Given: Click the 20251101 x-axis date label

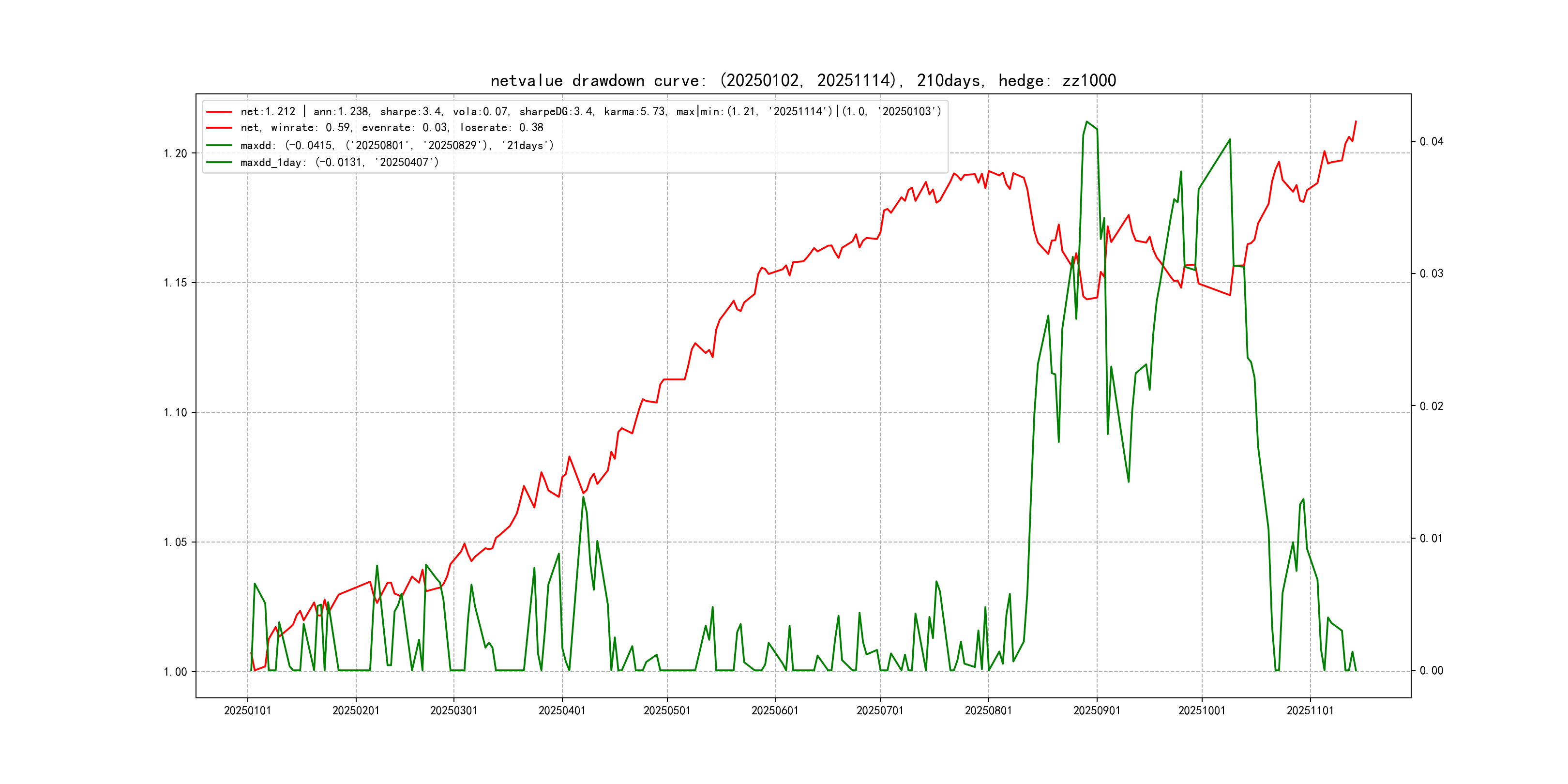Looking at the screenshot, I should [x=1310, y=710].
